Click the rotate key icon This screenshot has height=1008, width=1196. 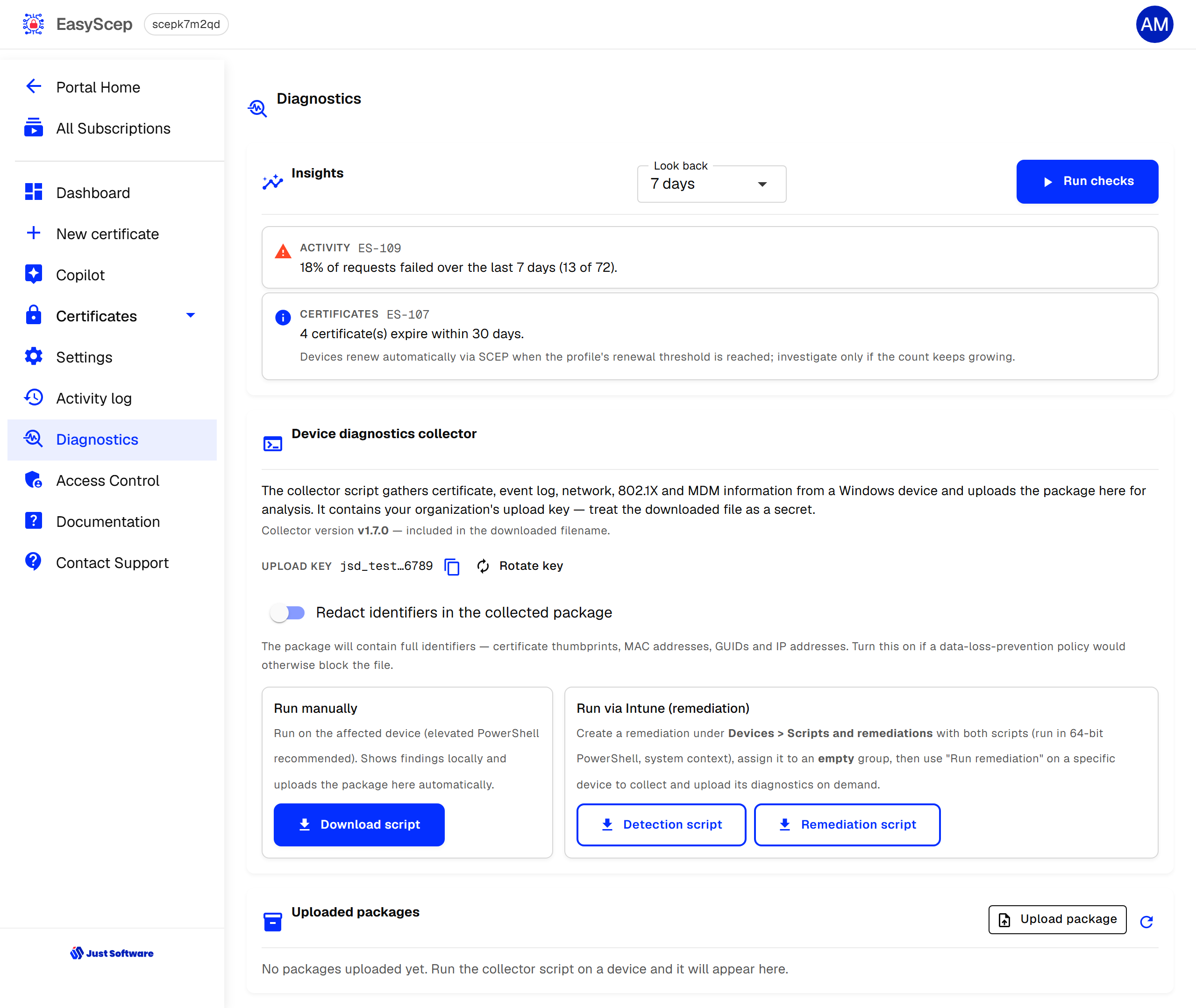pos(483,566)
